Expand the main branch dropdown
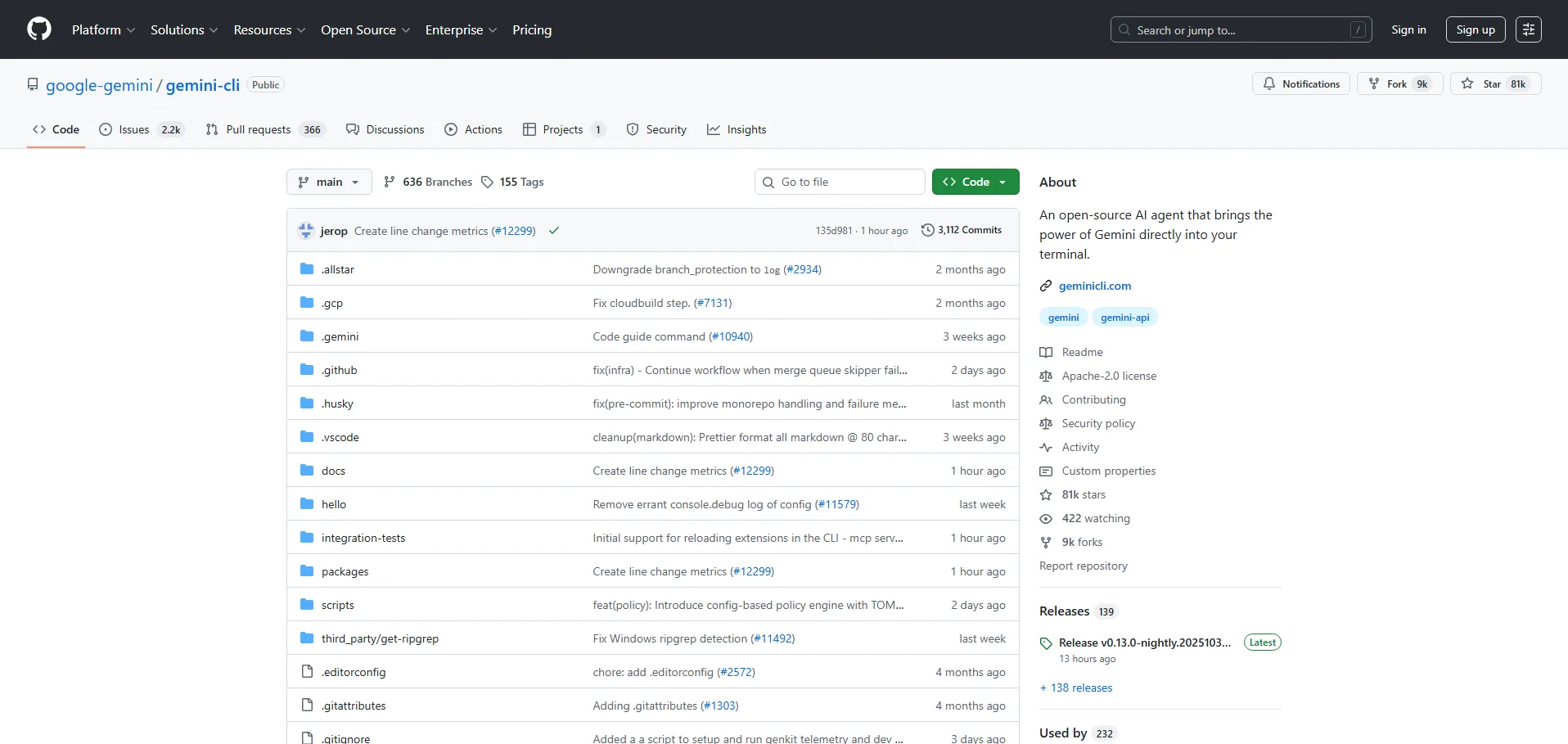The image size is (1568, 744). [329, 182]
